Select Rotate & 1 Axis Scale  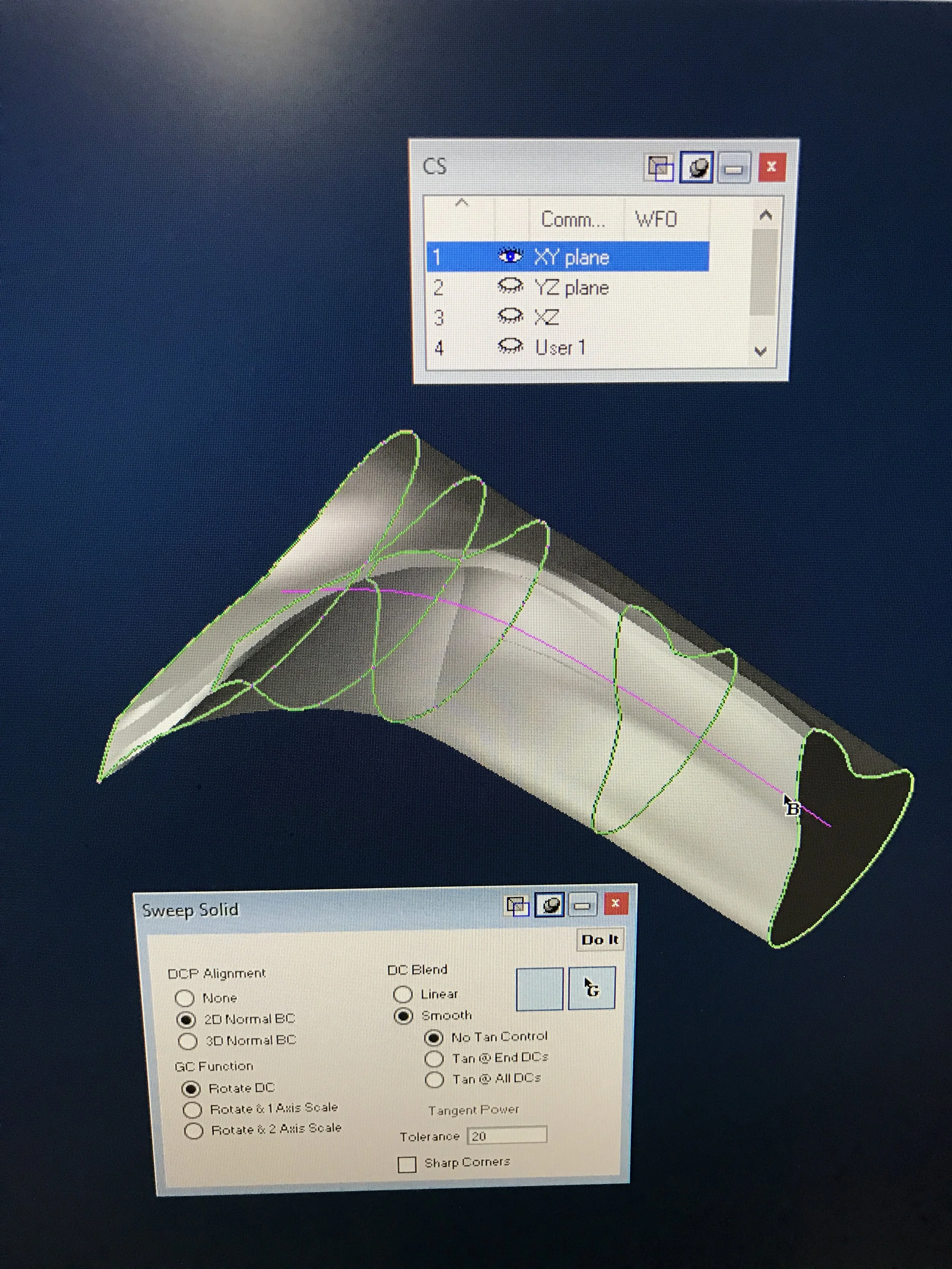point(192,1109)
